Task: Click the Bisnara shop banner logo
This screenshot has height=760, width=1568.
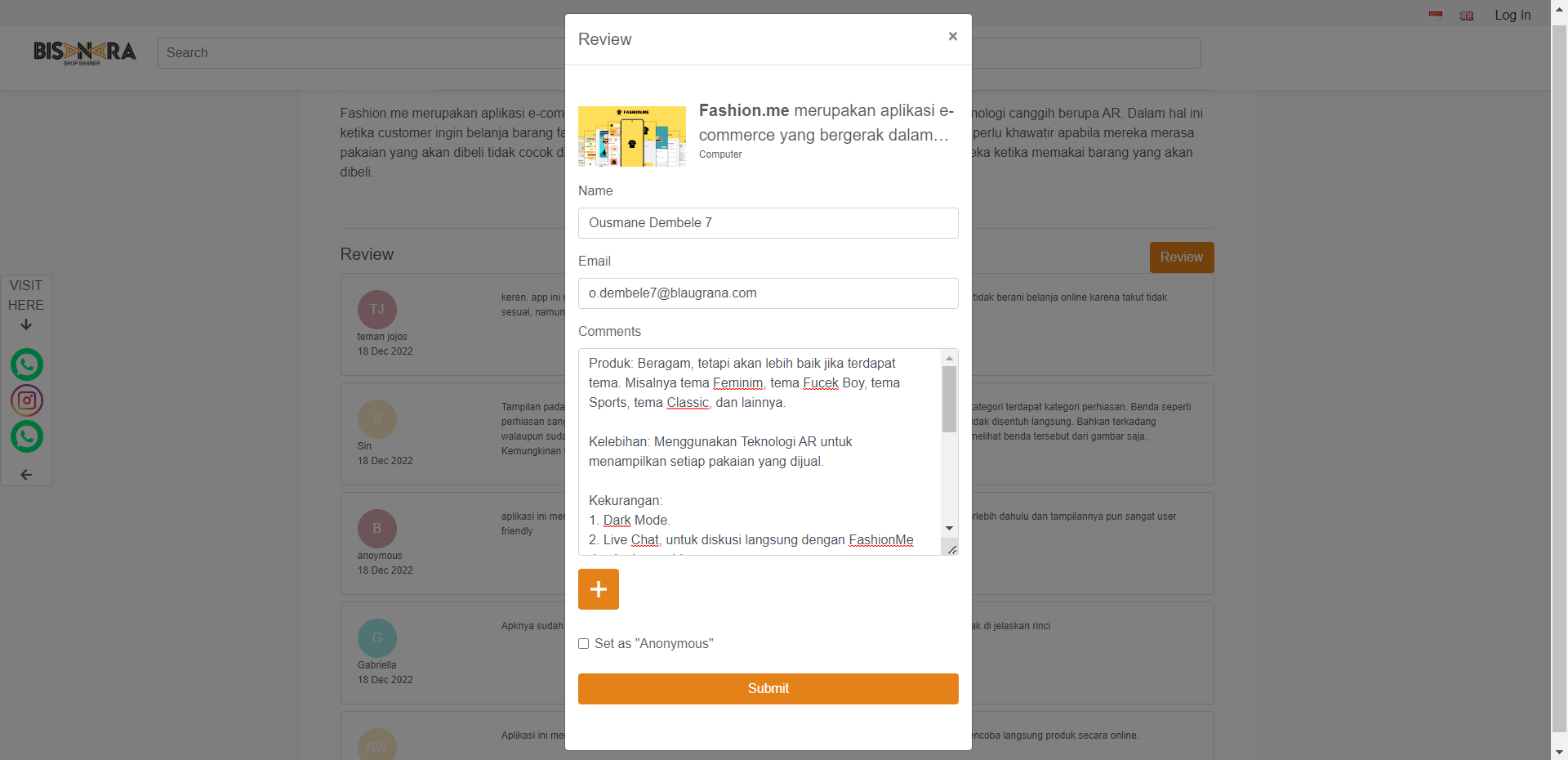Action: (x=85, y=53)
